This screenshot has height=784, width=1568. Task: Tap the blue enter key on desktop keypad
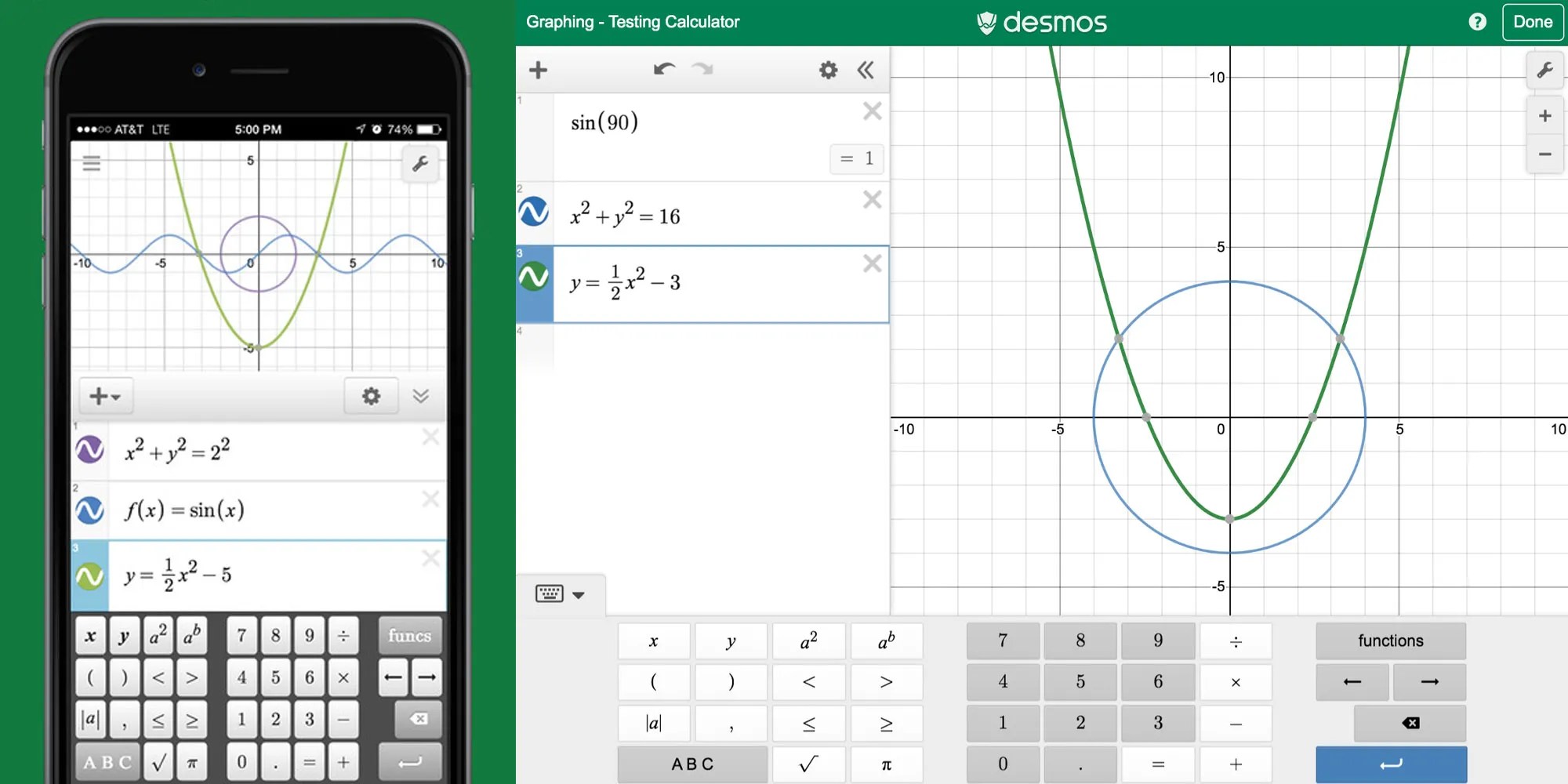point(1391,764)
